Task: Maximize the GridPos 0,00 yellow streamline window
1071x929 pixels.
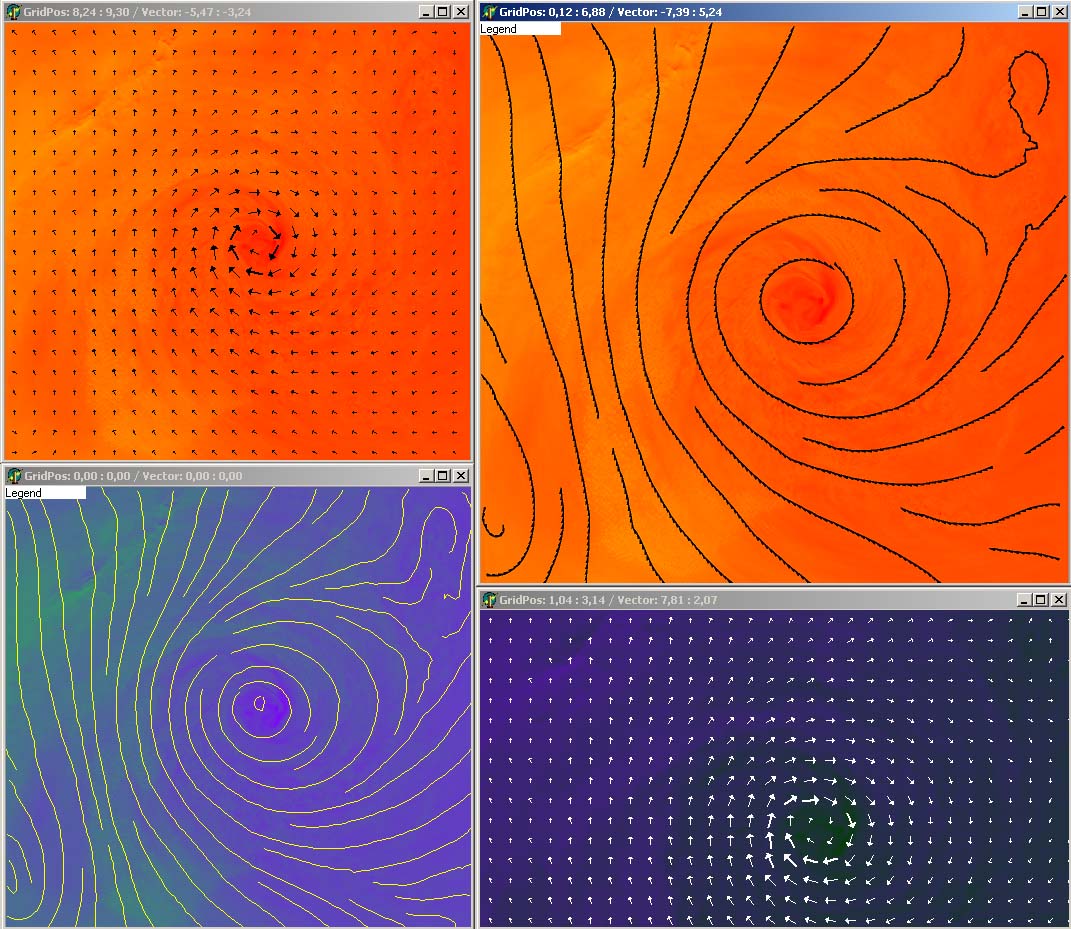Action: click(x=443, y=476)
